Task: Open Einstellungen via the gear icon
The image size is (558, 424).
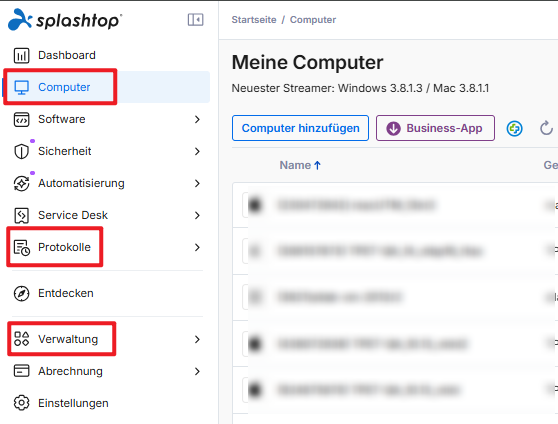Action: tap(21, 403)
